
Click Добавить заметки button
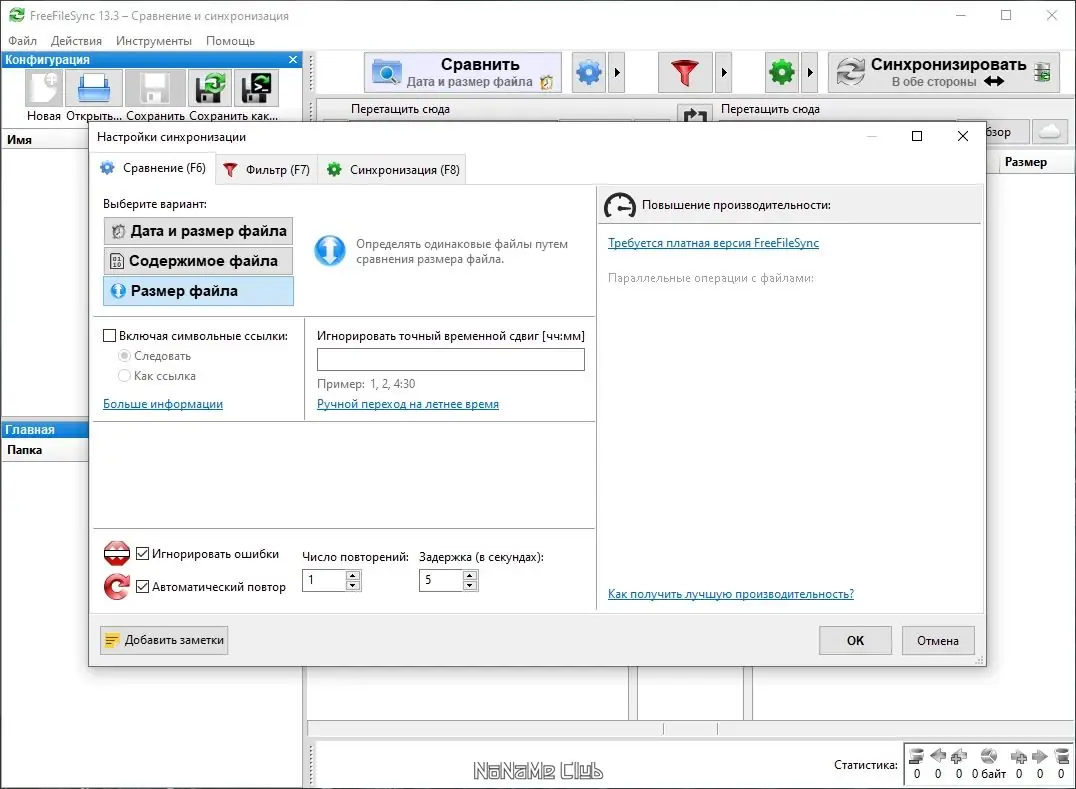(x=164, y=640)
